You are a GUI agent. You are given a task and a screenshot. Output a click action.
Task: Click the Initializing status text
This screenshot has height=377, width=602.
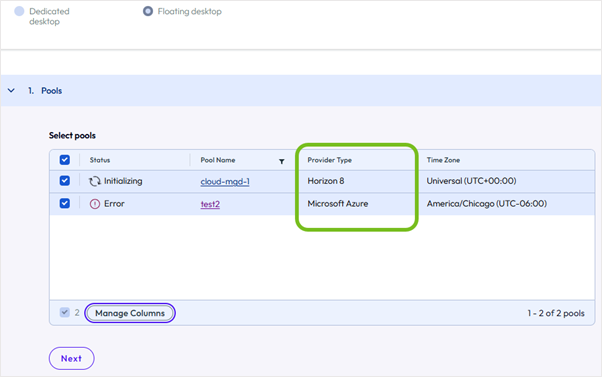click(x=123, y=181)
